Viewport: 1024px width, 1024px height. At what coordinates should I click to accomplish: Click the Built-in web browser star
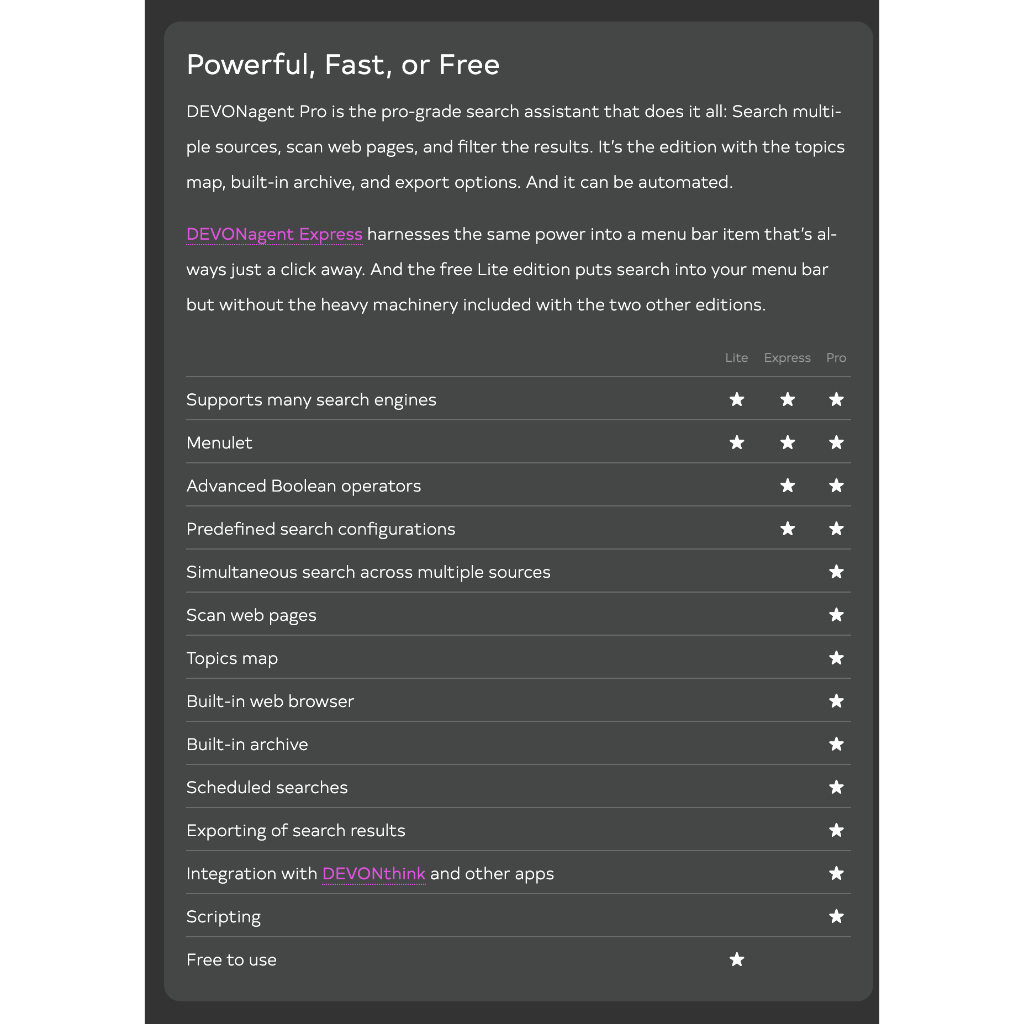pyautogui.click(x=837, y=701)
